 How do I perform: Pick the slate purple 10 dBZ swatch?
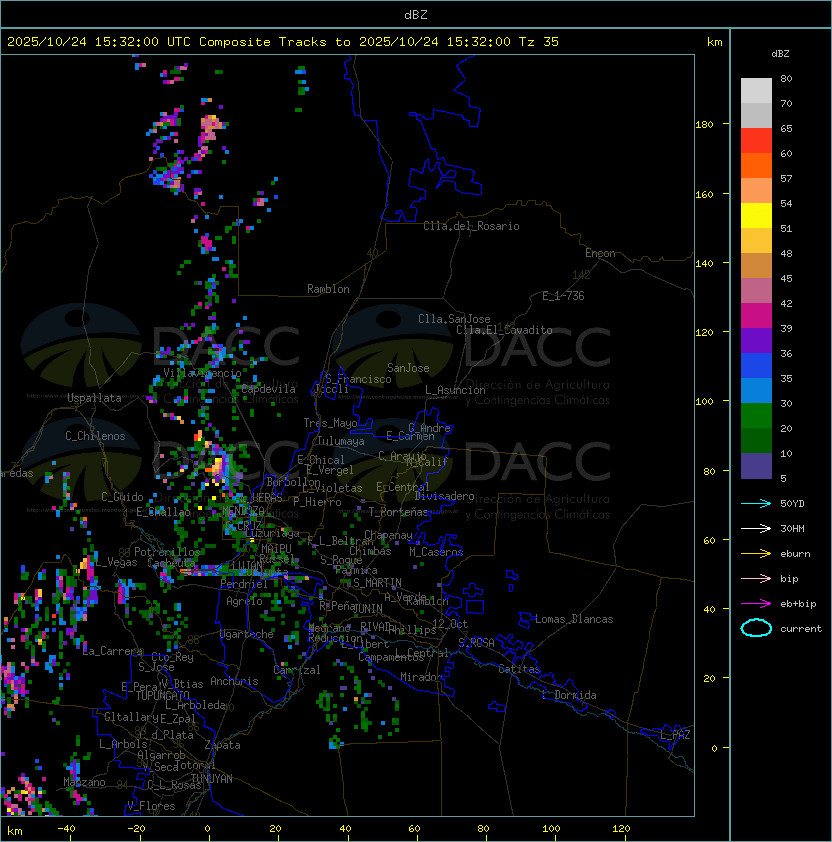click(756, 465)
